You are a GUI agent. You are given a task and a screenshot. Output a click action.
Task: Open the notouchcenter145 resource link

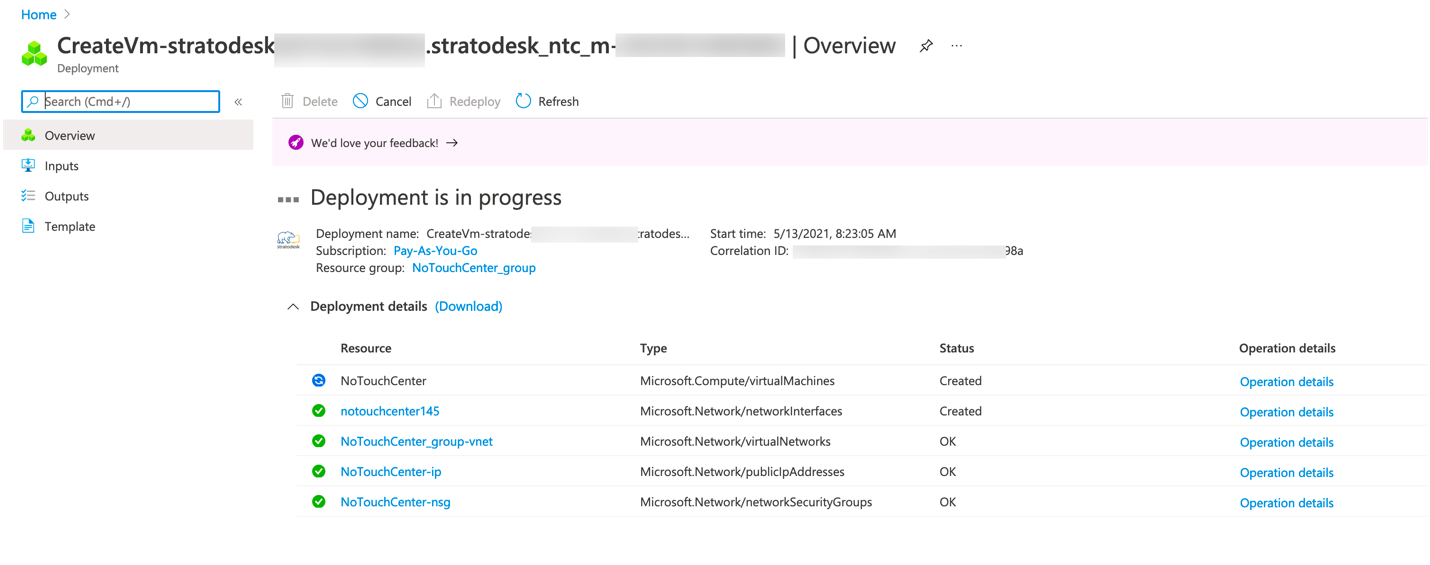(390, 411)
